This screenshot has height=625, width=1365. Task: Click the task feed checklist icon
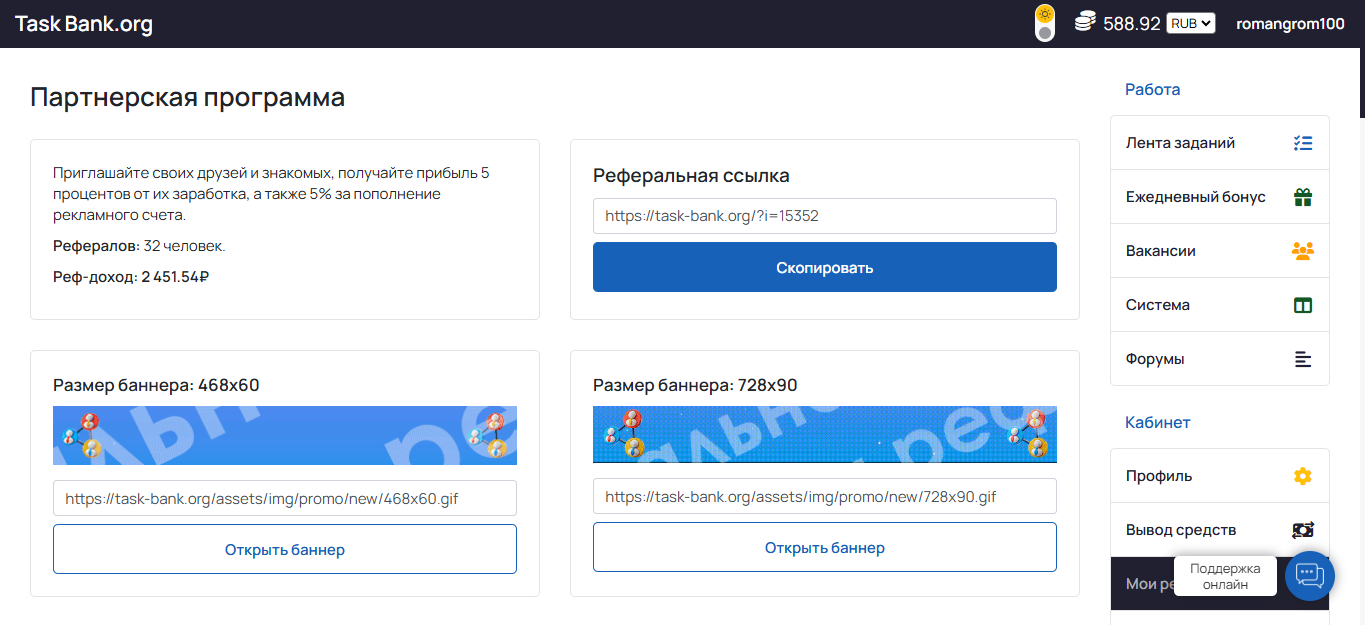[x=1302, y=143]
